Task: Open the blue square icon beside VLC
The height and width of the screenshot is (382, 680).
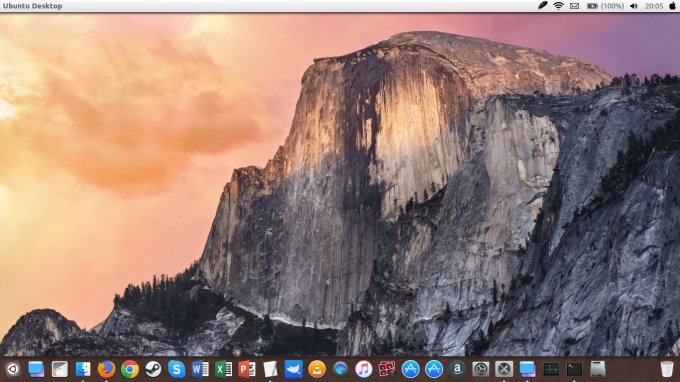Action: click(294, 369)
